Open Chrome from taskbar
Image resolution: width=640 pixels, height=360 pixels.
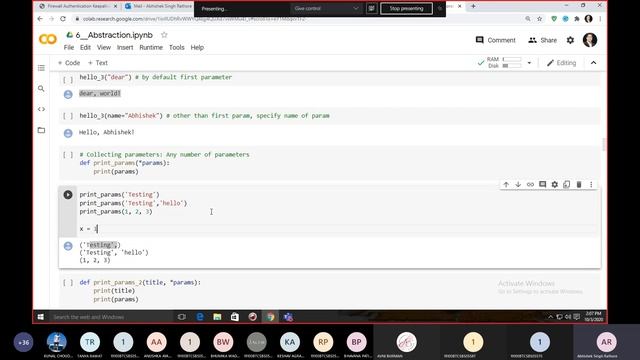point(270,317)
